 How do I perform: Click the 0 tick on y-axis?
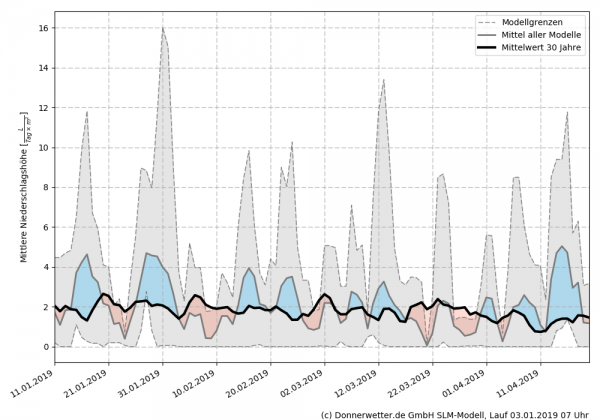pyautogui.click(x=44, y=347)
